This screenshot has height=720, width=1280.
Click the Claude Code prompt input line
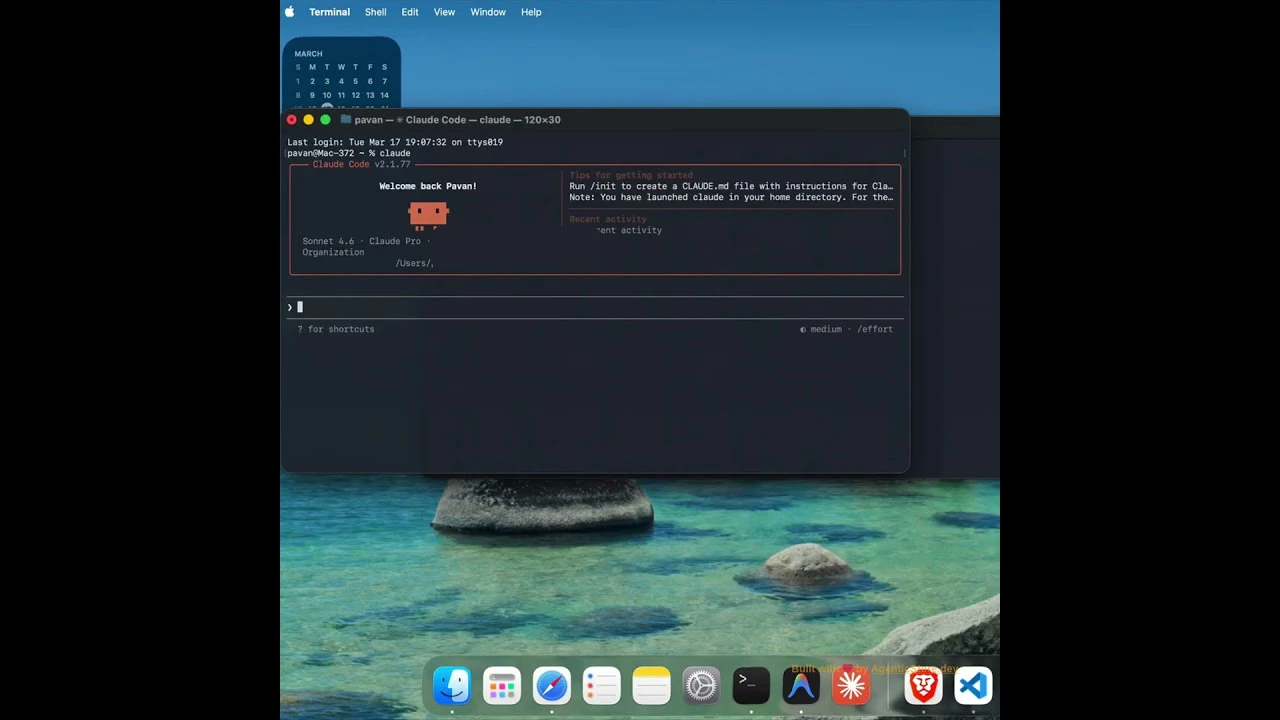coord(595,307)
